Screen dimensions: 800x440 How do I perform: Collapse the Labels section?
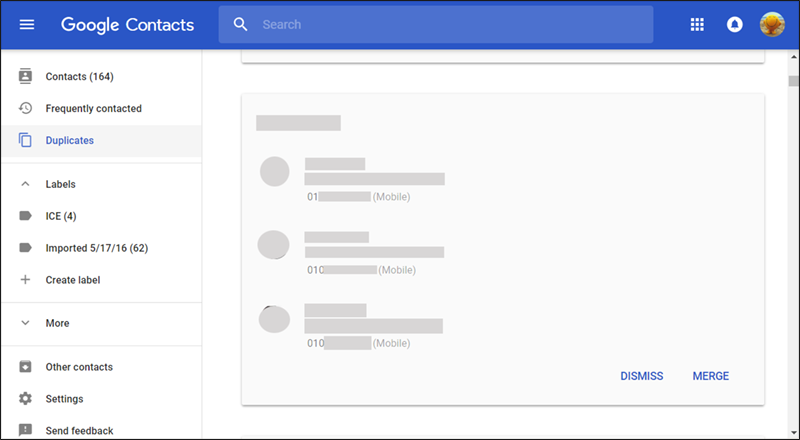pyautogui.click(x=26, y=184)
